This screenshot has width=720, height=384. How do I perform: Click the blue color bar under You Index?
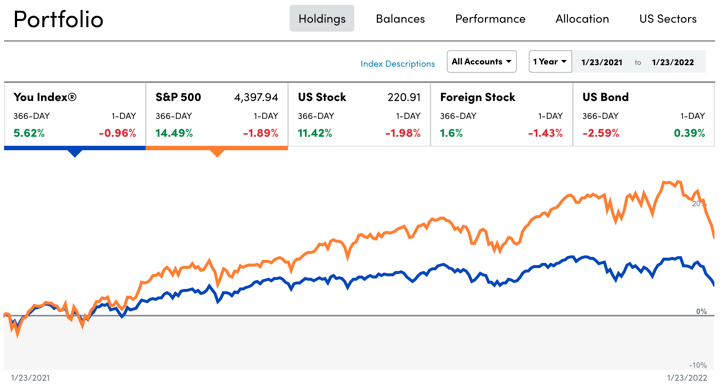[x=75, y=148]
